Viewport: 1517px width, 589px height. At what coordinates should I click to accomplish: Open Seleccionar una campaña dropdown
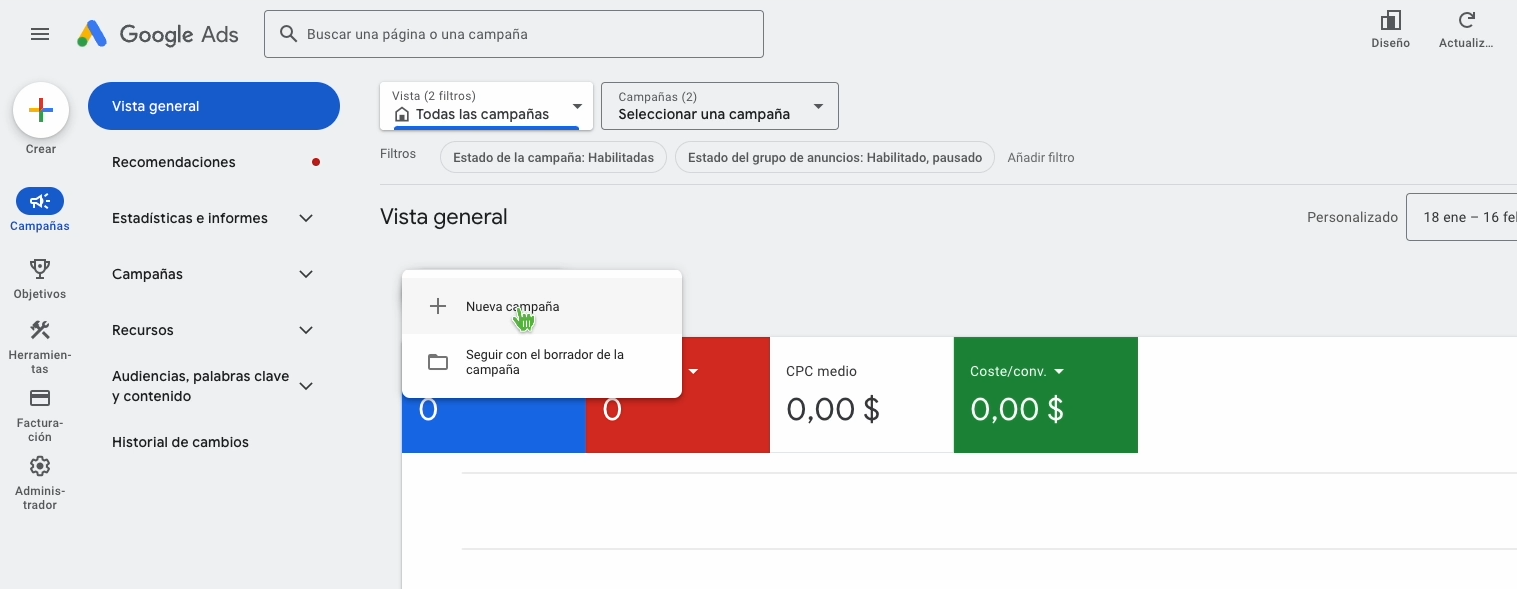tap(720, 106)
